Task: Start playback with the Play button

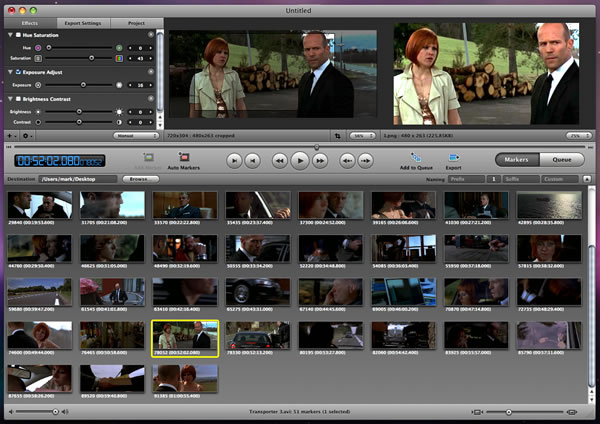Action: [x=300, y=161]
